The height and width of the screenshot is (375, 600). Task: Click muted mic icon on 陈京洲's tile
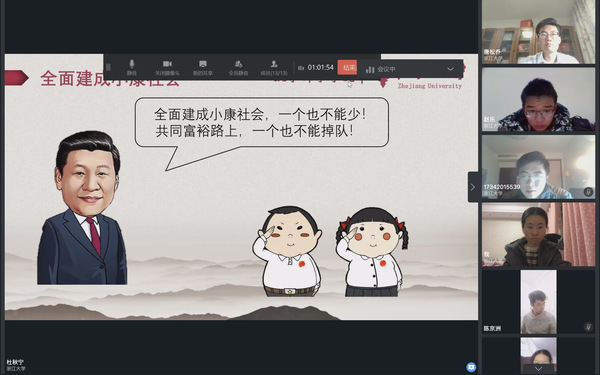coord(588,326)
